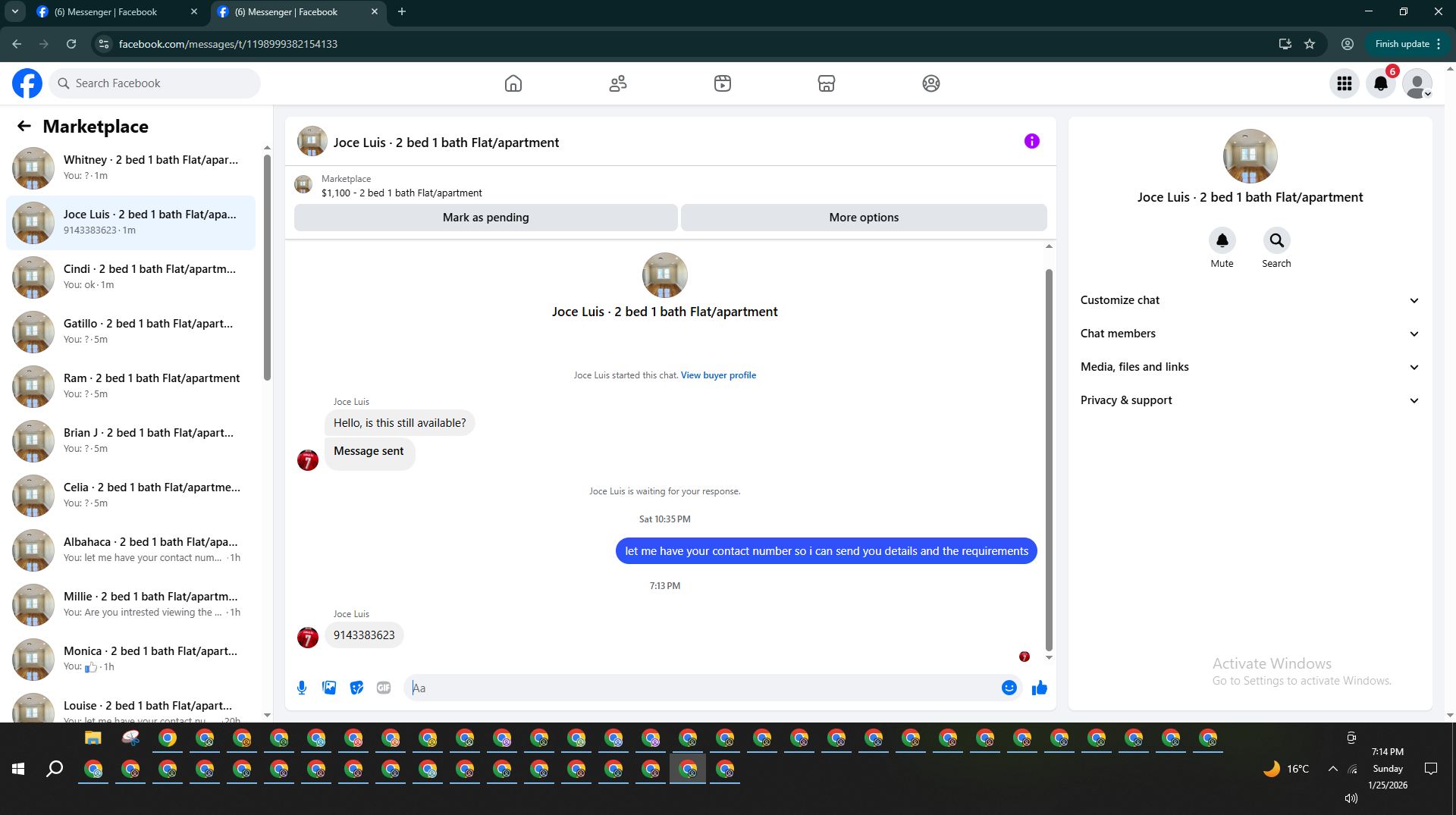Open Gatillo conversation in the list
The image size is (1456, 815).
click(x=131, y=332)
